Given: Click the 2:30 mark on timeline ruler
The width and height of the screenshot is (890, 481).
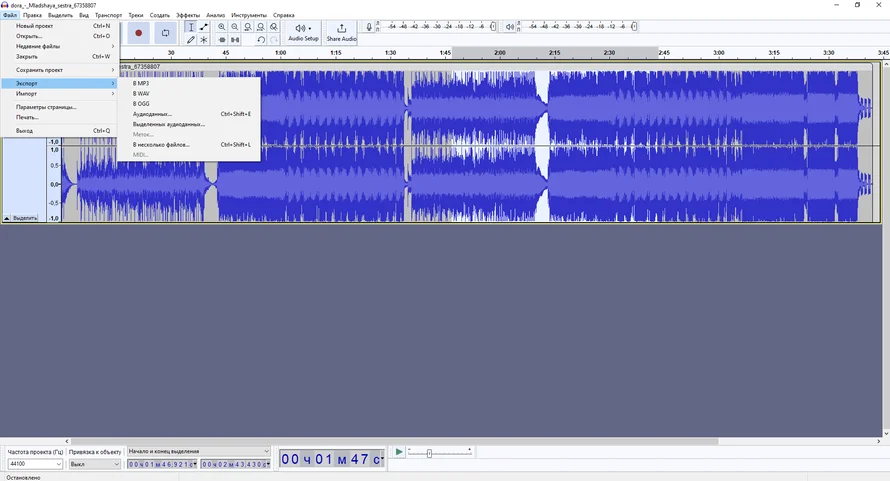Looking at the screenshot, I should click(608, 52).
